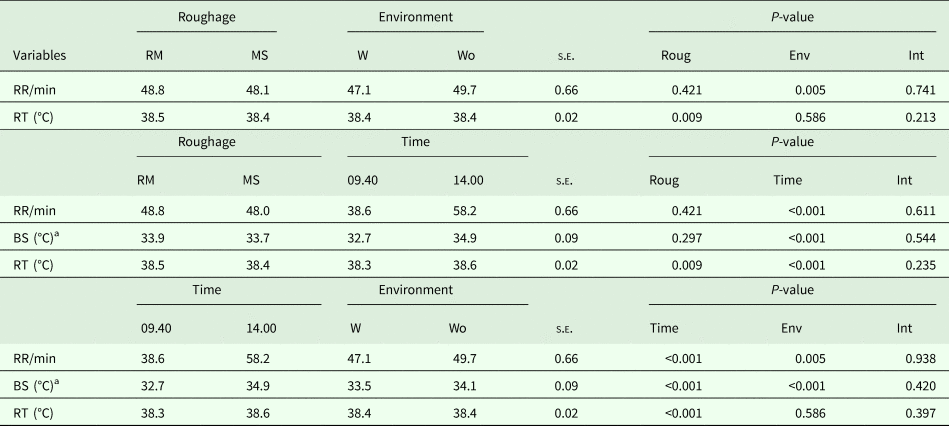Click the Time group header in second section
The image size is (949, 426).
(x=415, y=142)
